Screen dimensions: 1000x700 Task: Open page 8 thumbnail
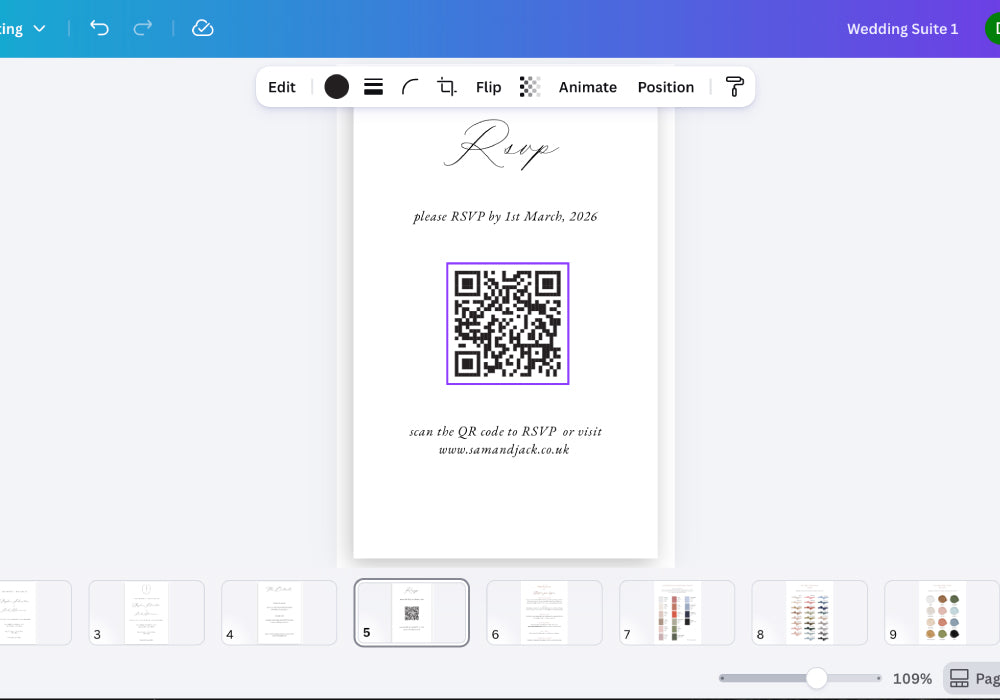click(810, 613)
